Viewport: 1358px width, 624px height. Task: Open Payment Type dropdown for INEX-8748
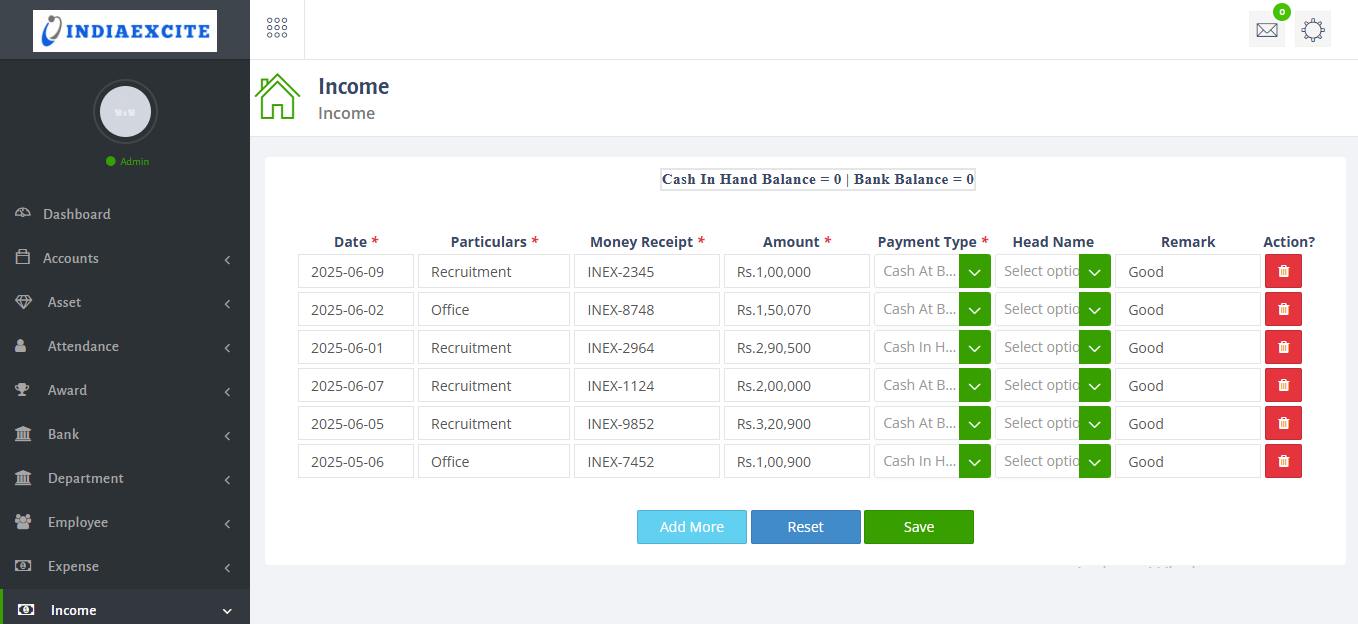point(974,310)
